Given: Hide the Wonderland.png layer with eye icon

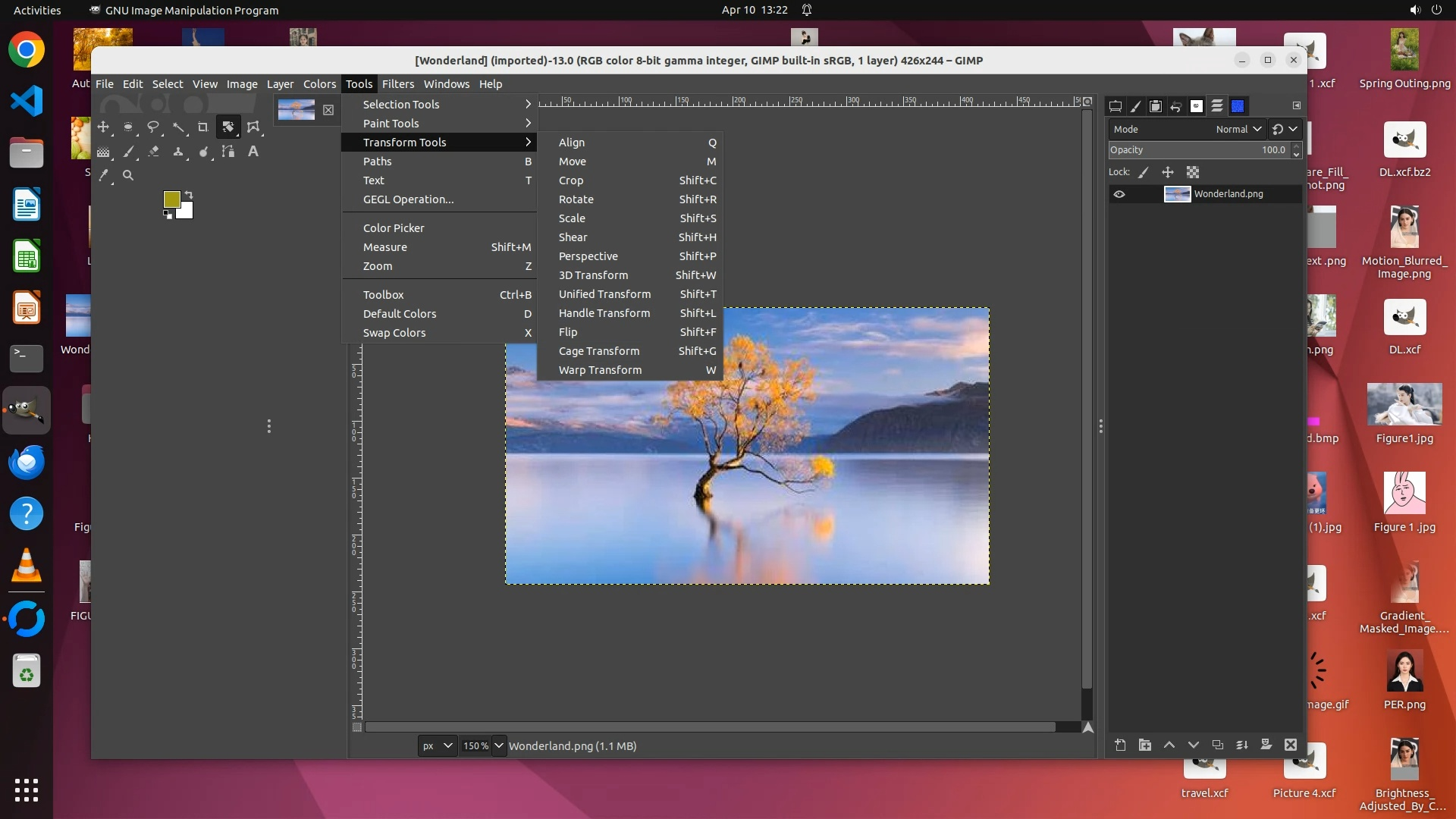Looking at the screenshot, I should (x=1119, y=194).
